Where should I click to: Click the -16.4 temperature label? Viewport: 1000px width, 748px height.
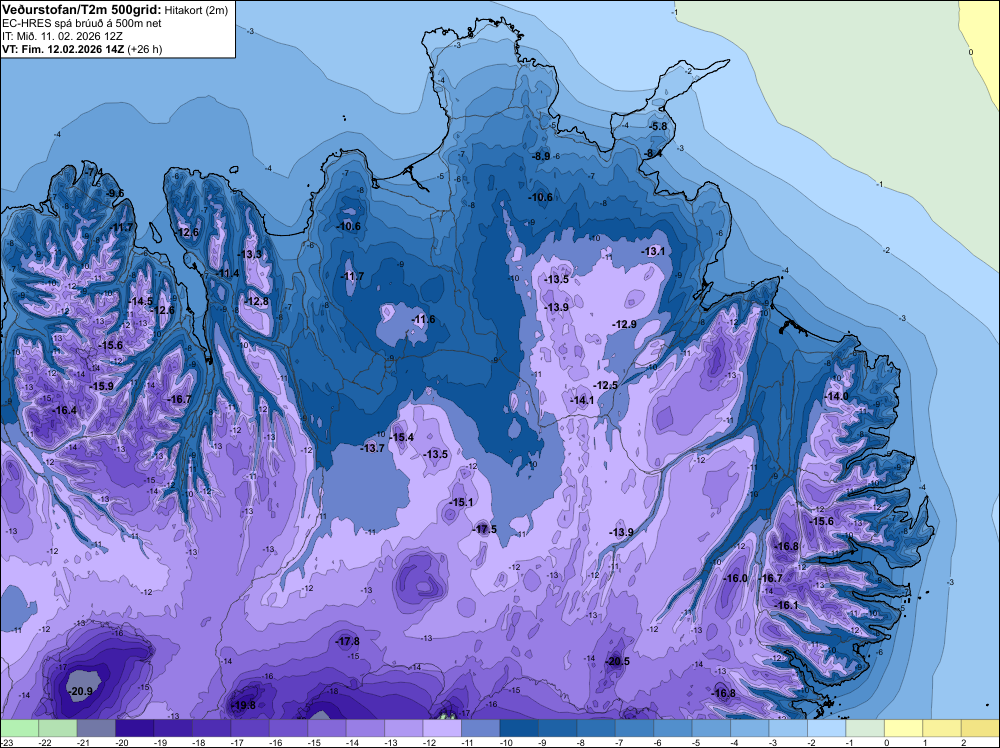(64, 411)
